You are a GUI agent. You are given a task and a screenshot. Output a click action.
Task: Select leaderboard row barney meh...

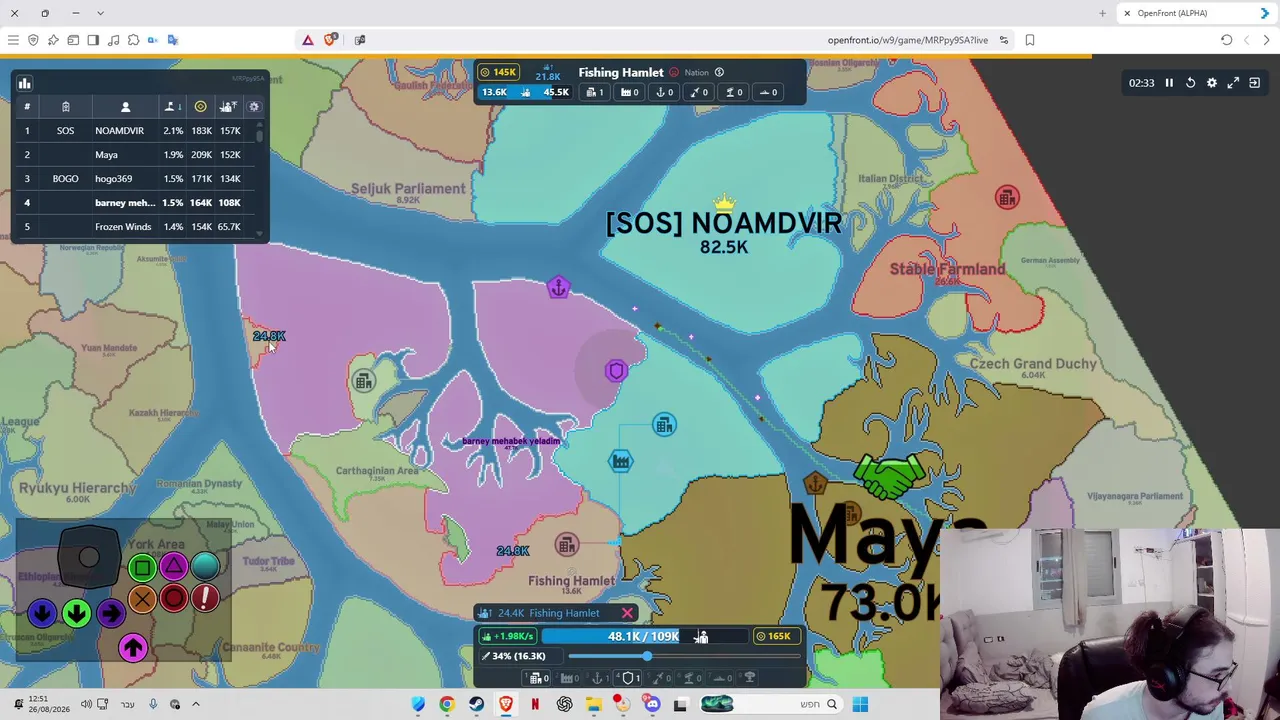(x=134, y=203)
